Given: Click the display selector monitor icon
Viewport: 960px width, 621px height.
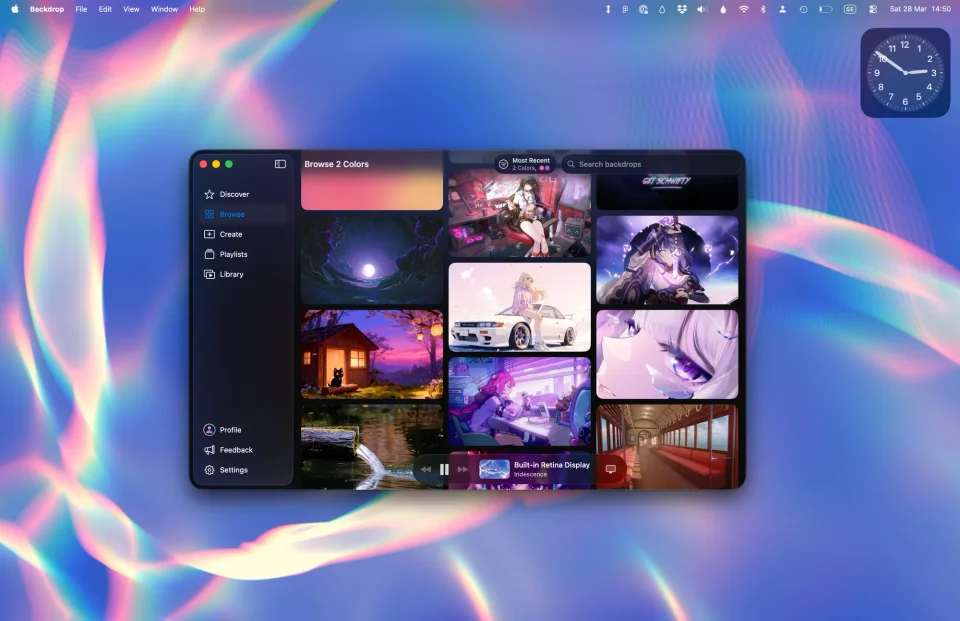Looking at the screenshot, I should 610,470.
